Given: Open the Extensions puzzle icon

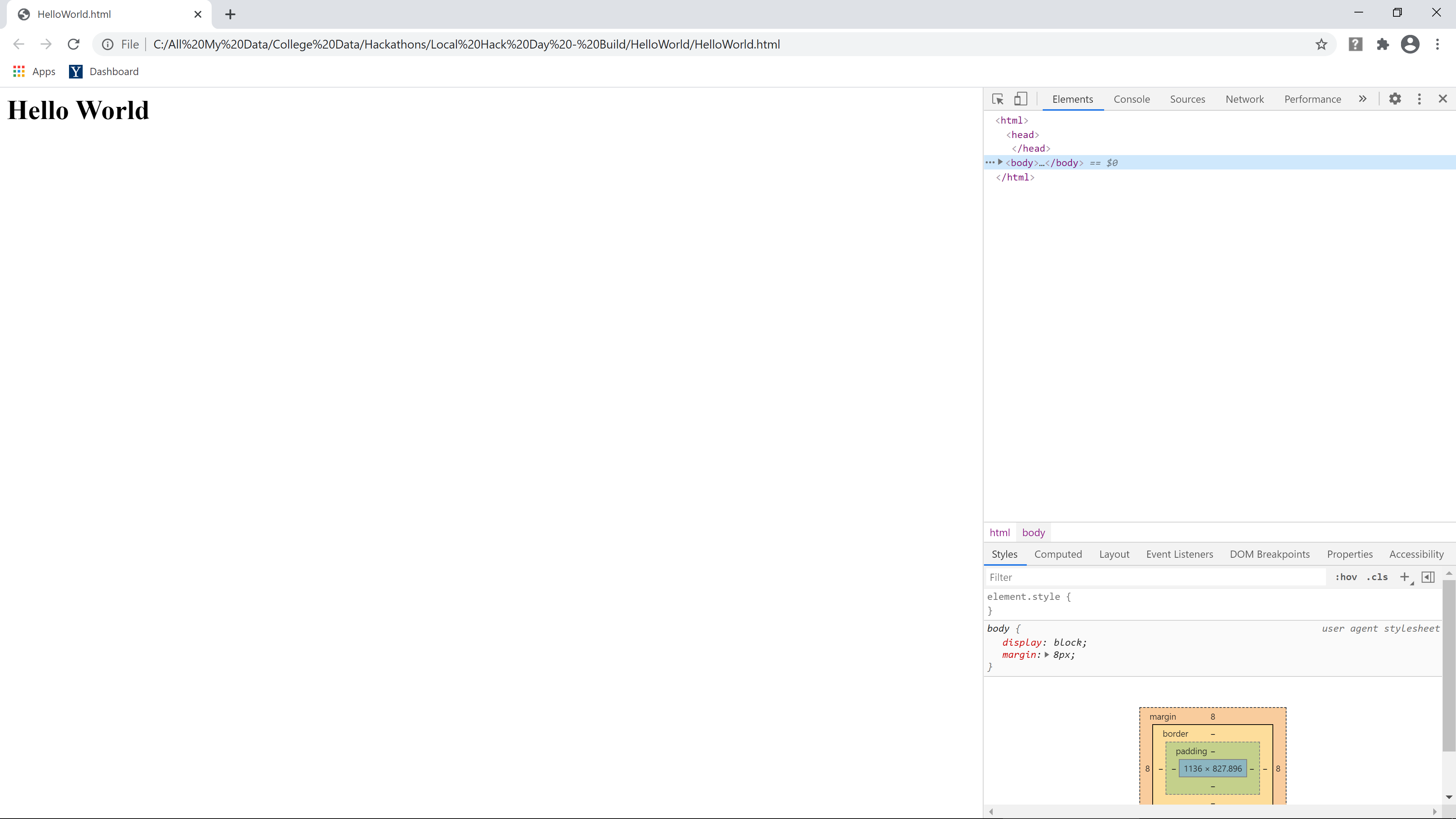Looking at the screenshot, I should [x=1382, y=45].
